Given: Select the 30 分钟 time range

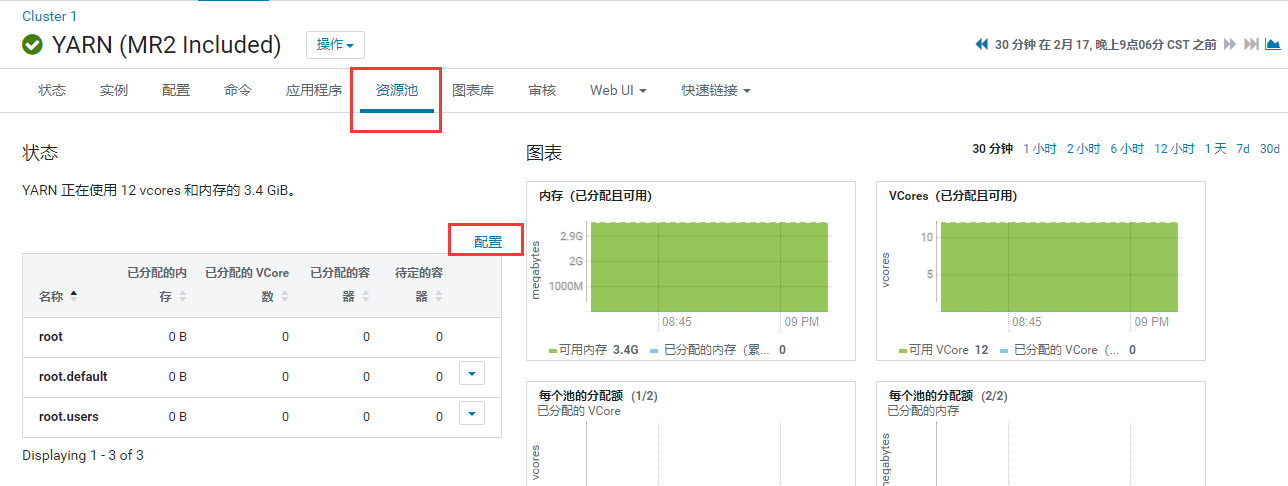Looking at the screenshot, I should click(x=992, y=149).
